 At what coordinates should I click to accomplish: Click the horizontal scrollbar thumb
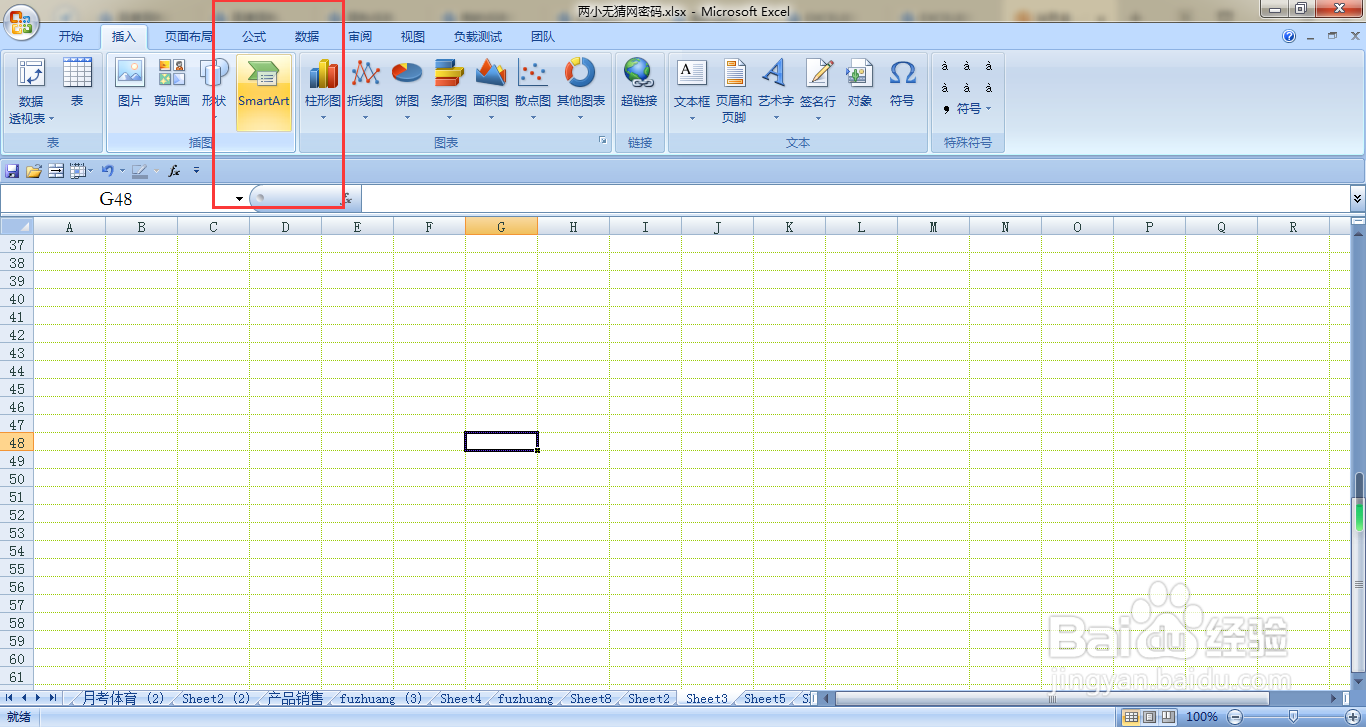[1051, 698]
